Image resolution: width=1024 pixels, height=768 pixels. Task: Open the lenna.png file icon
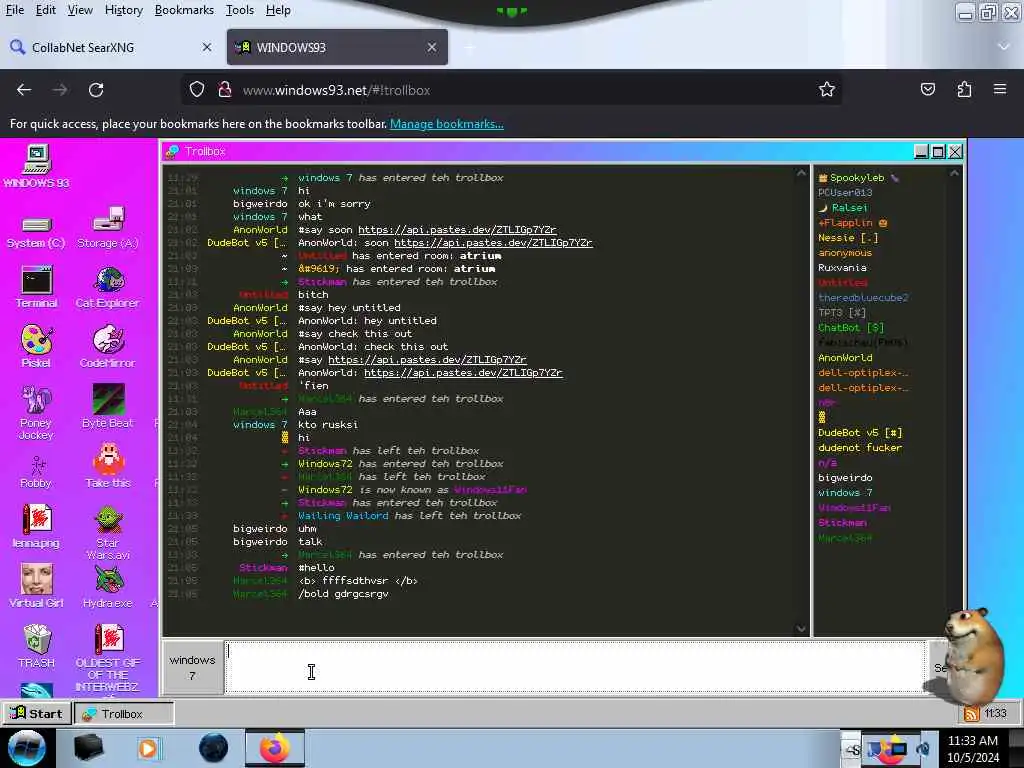36,526
